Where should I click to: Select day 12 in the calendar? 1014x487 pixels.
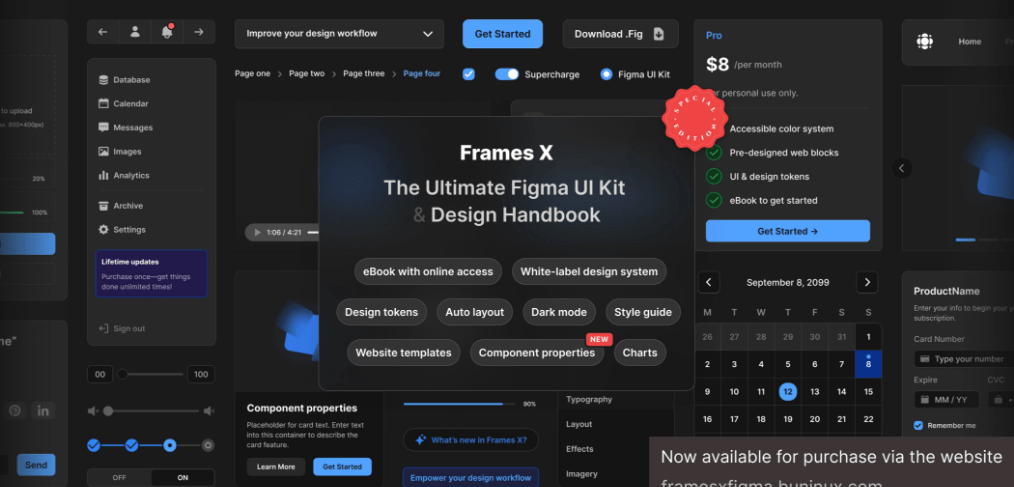tap(788, 391)
